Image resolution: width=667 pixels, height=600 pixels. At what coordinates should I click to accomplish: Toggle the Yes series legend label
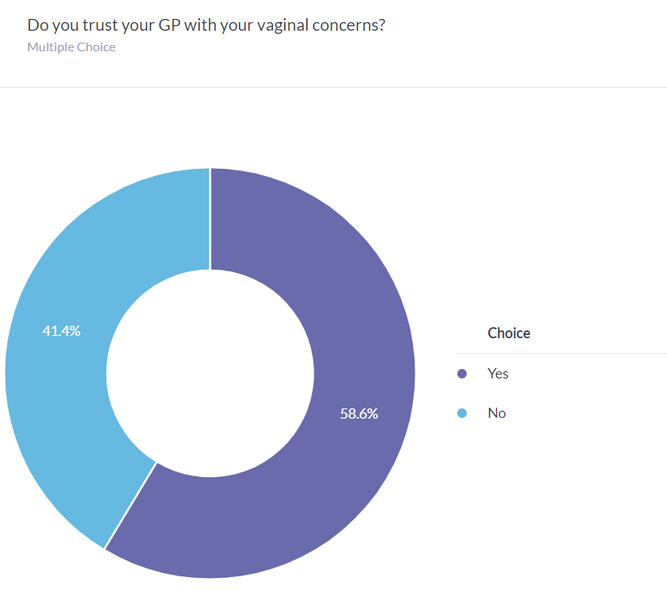(498, 374)
